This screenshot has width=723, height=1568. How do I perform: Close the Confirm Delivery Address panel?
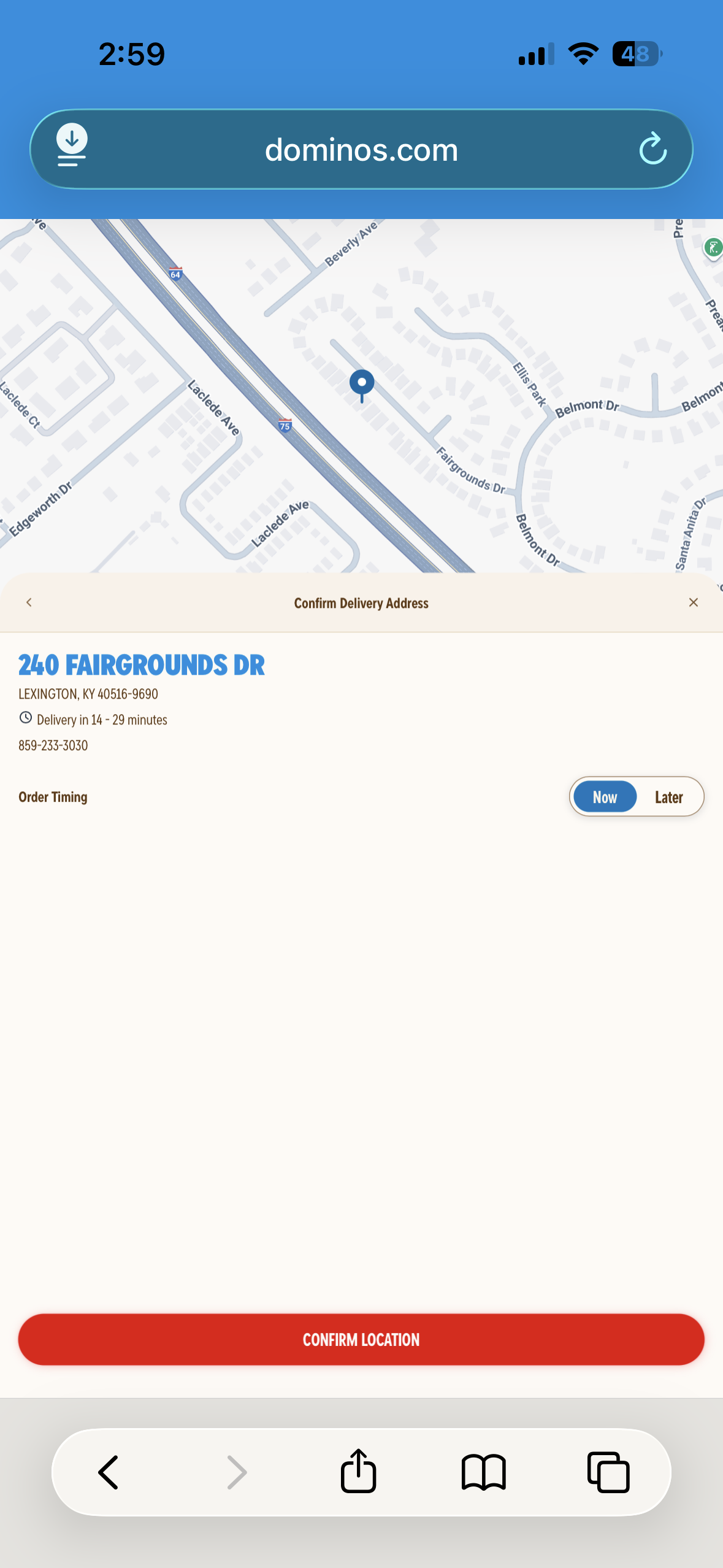(x=694, y=602)
